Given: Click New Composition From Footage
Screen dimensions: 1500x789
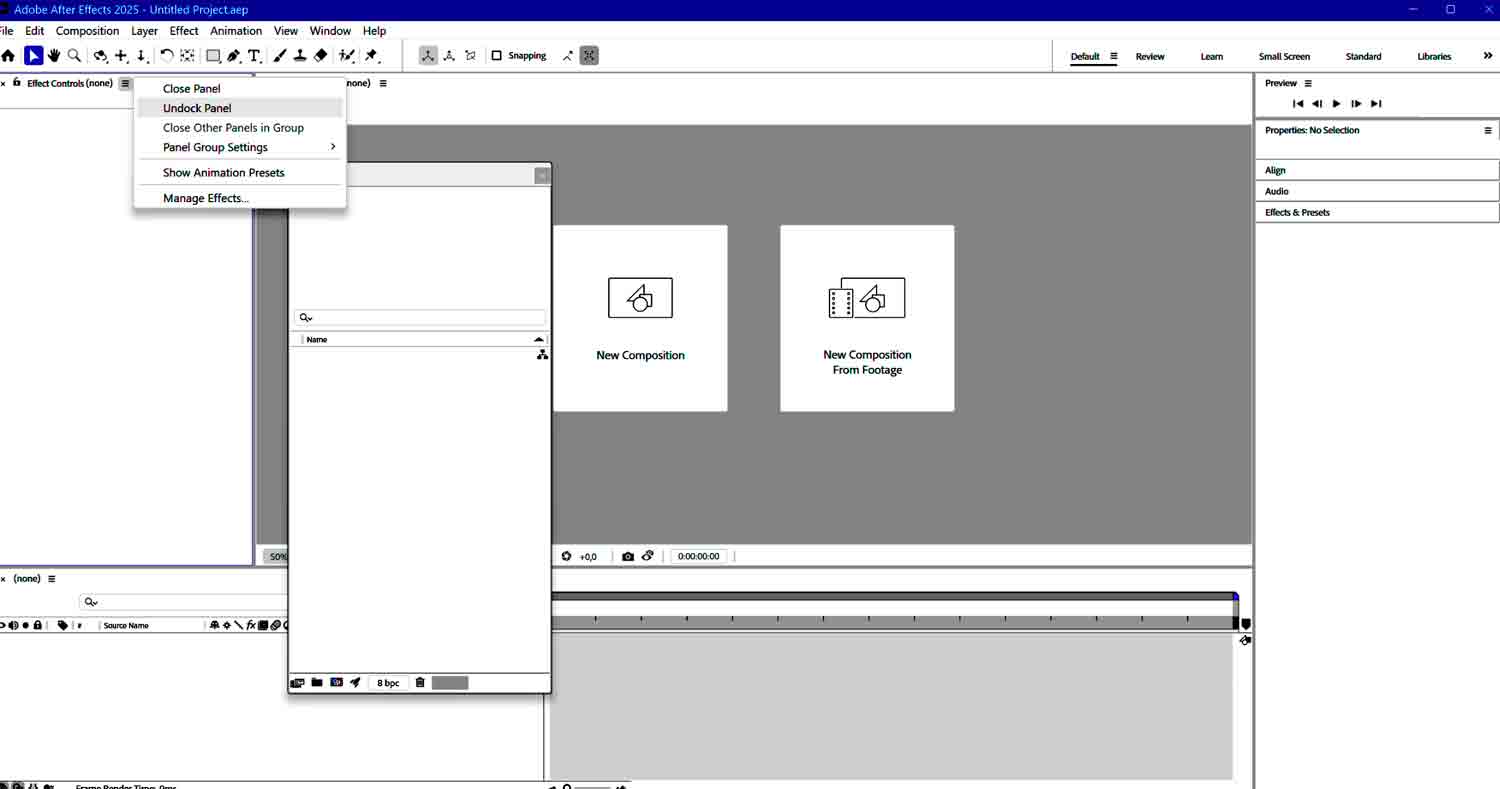Looking at the screenshot, I should click(867, 318).
